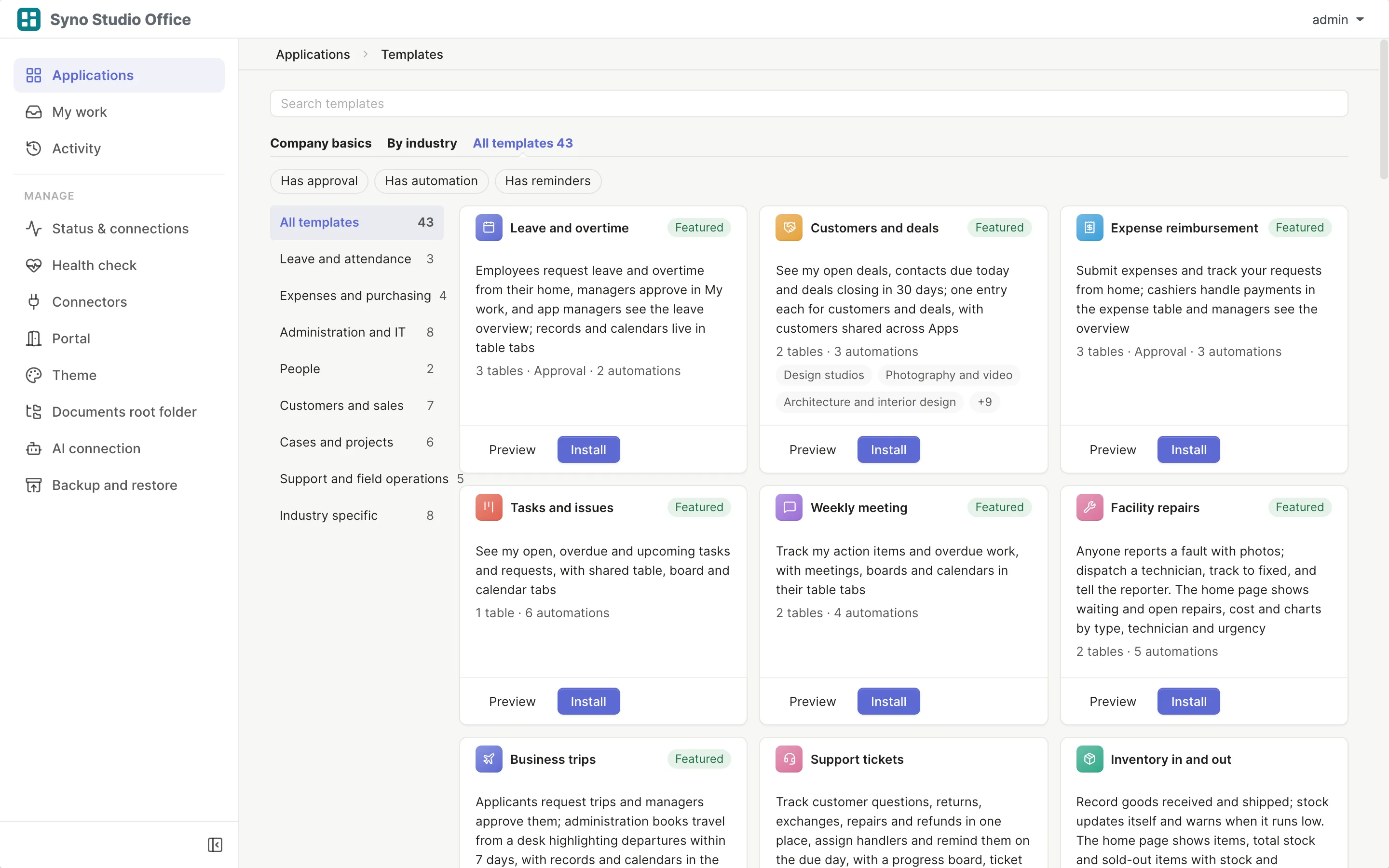
Task: Toggle the Has approval filter
Action: tap(318, 181)
